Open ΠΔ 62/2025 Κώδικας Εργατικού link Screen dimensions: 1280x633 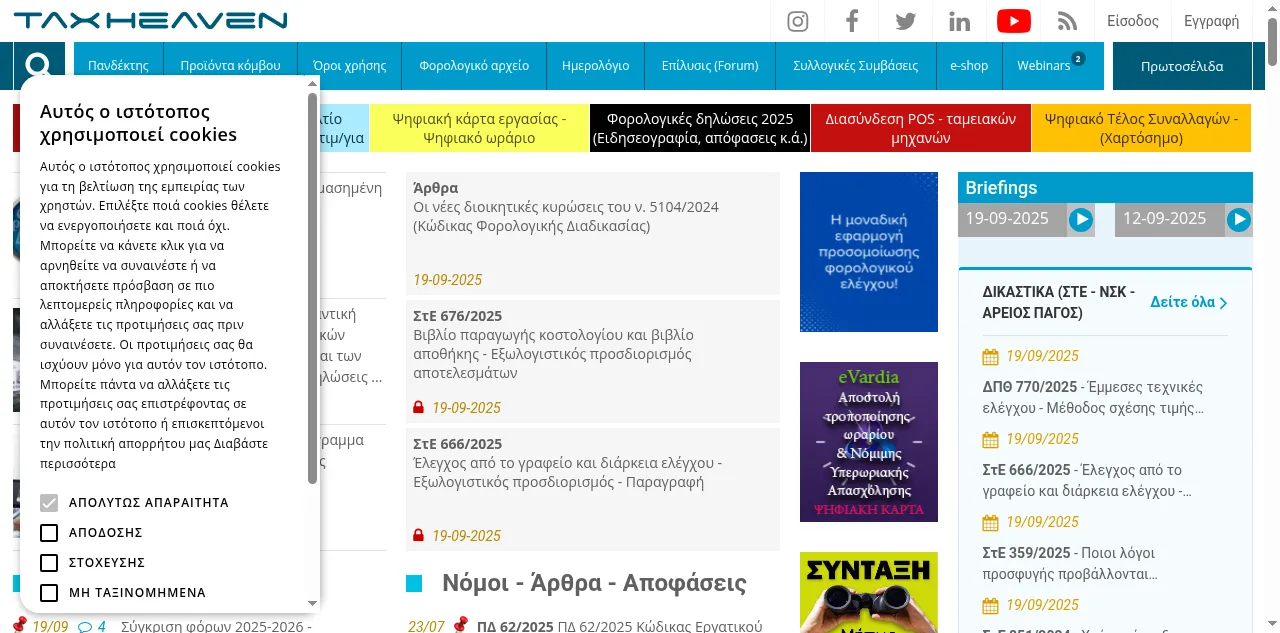coord(620,626)
